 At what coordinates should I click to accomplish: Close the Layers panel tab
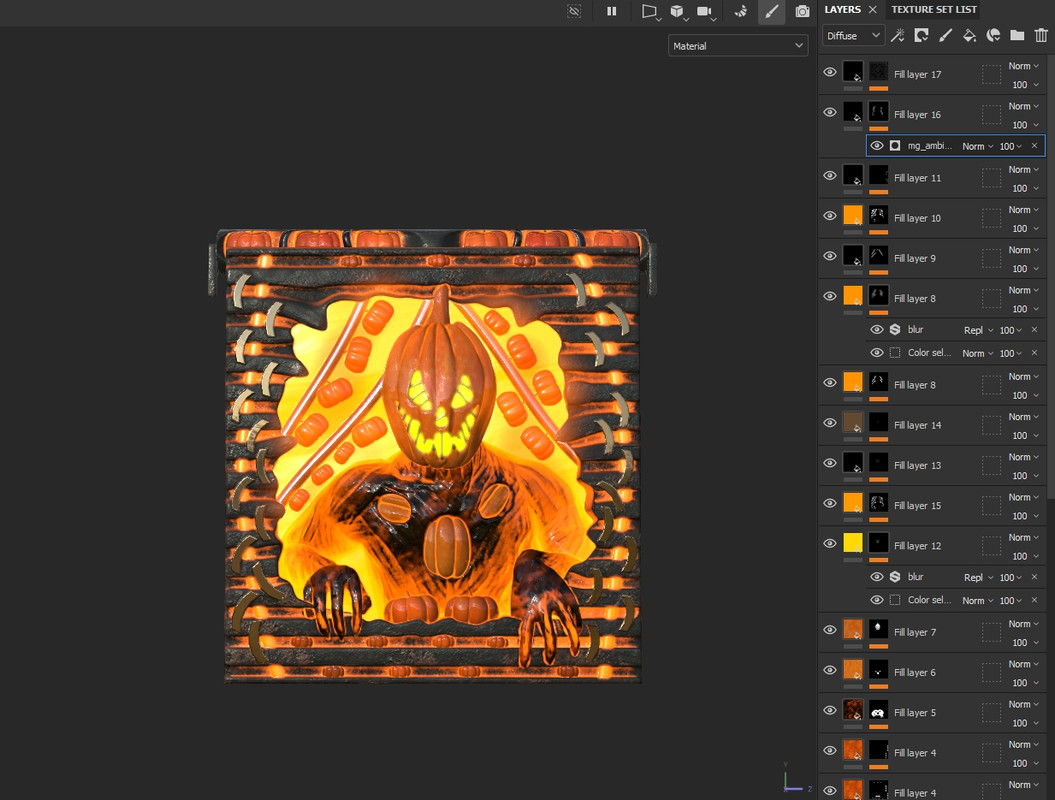pyautogui.click(x=873, y=9)
